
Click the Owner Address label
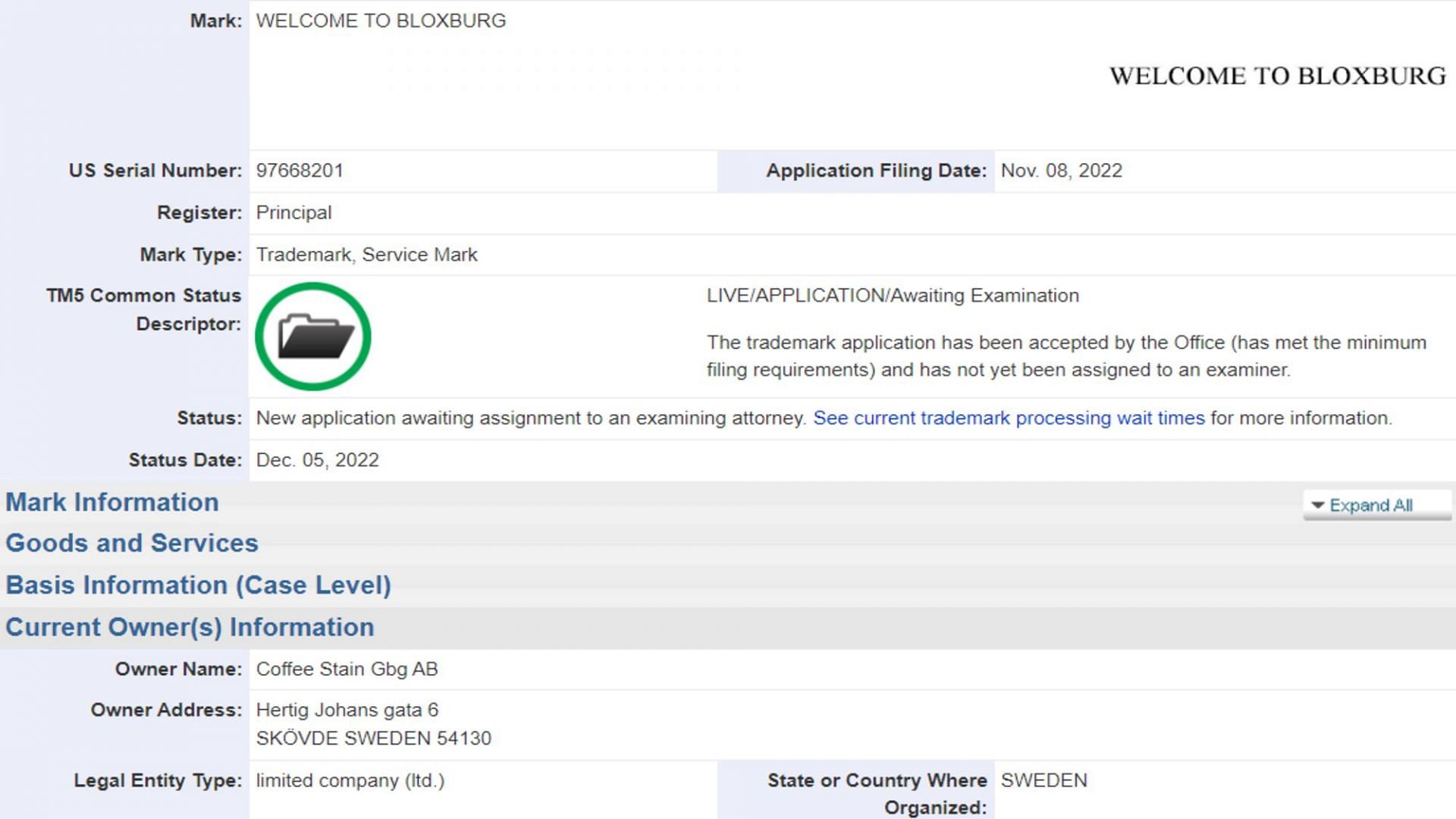pos(166,711)
